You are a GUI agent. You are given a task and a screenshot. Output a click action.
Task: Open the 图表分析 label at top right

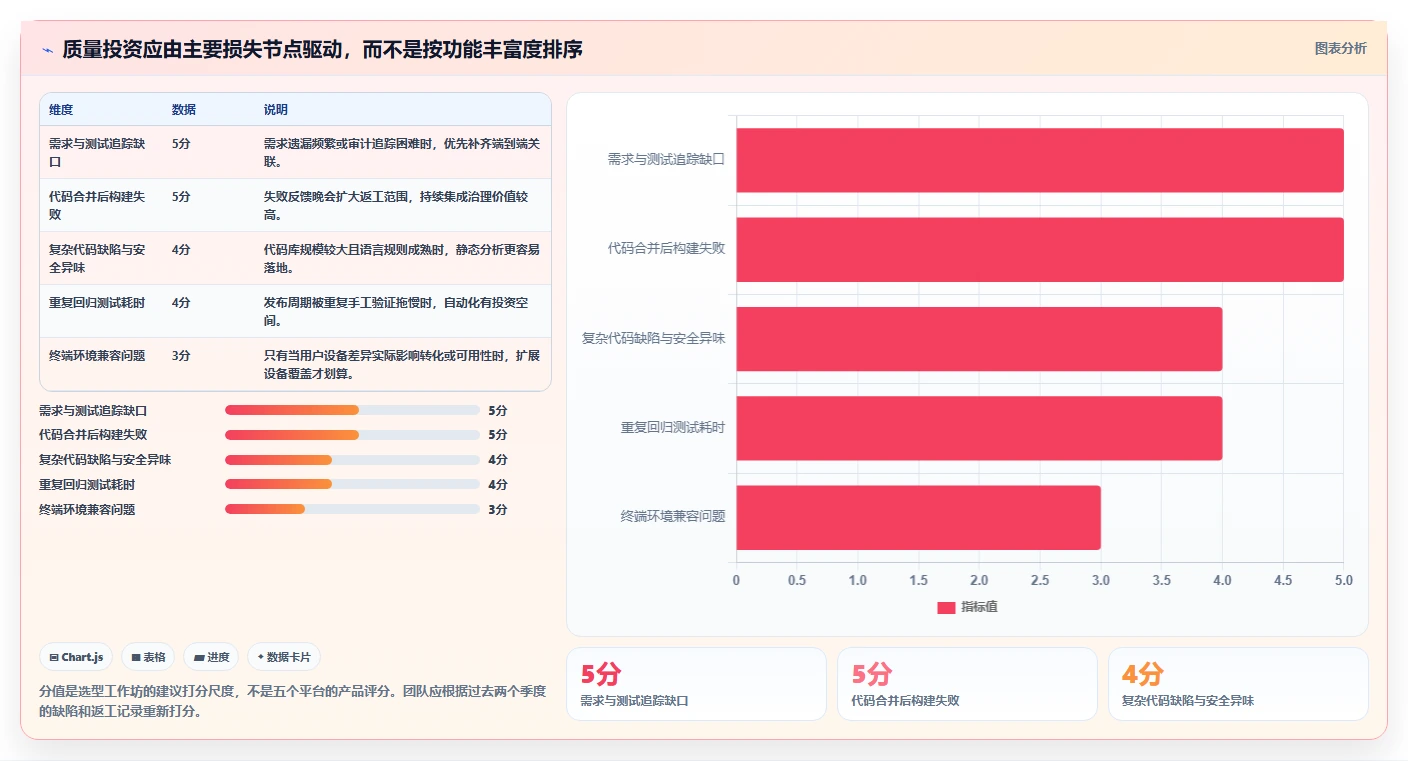[1340, 48]
